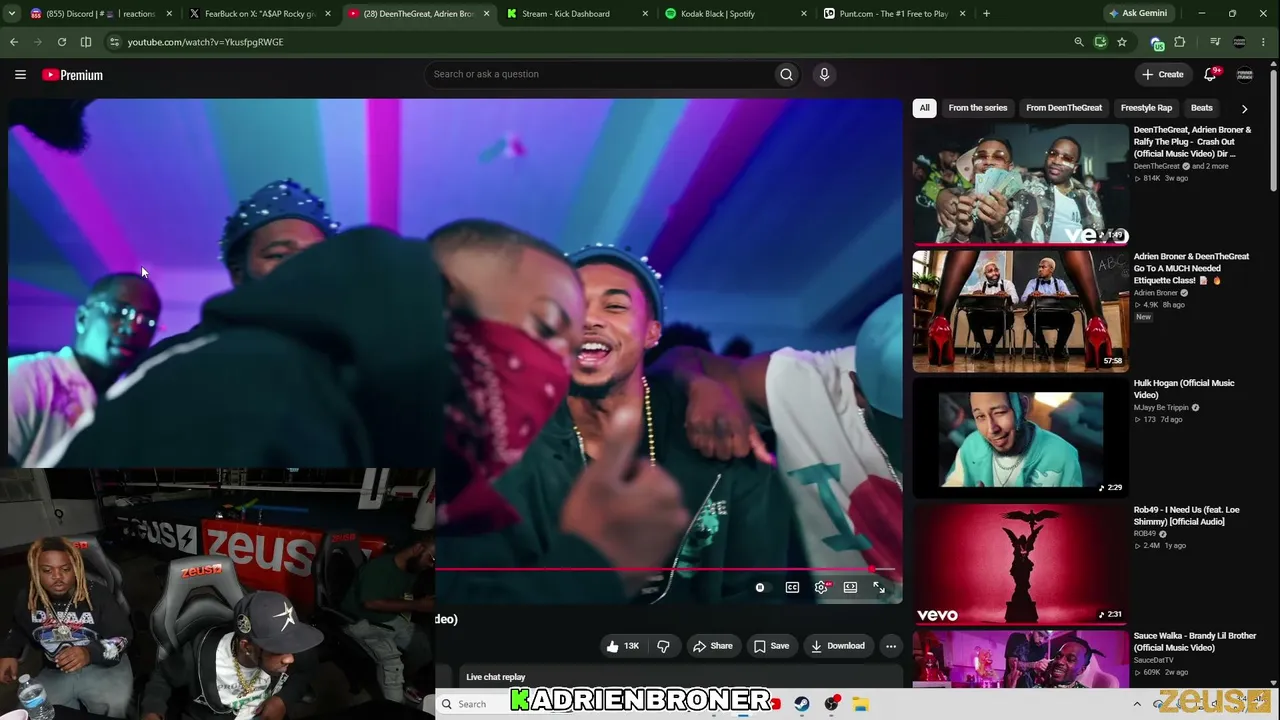1280x720 pixels.
Task: Close the Kick Dashboard tab
Action: point(645,14)
